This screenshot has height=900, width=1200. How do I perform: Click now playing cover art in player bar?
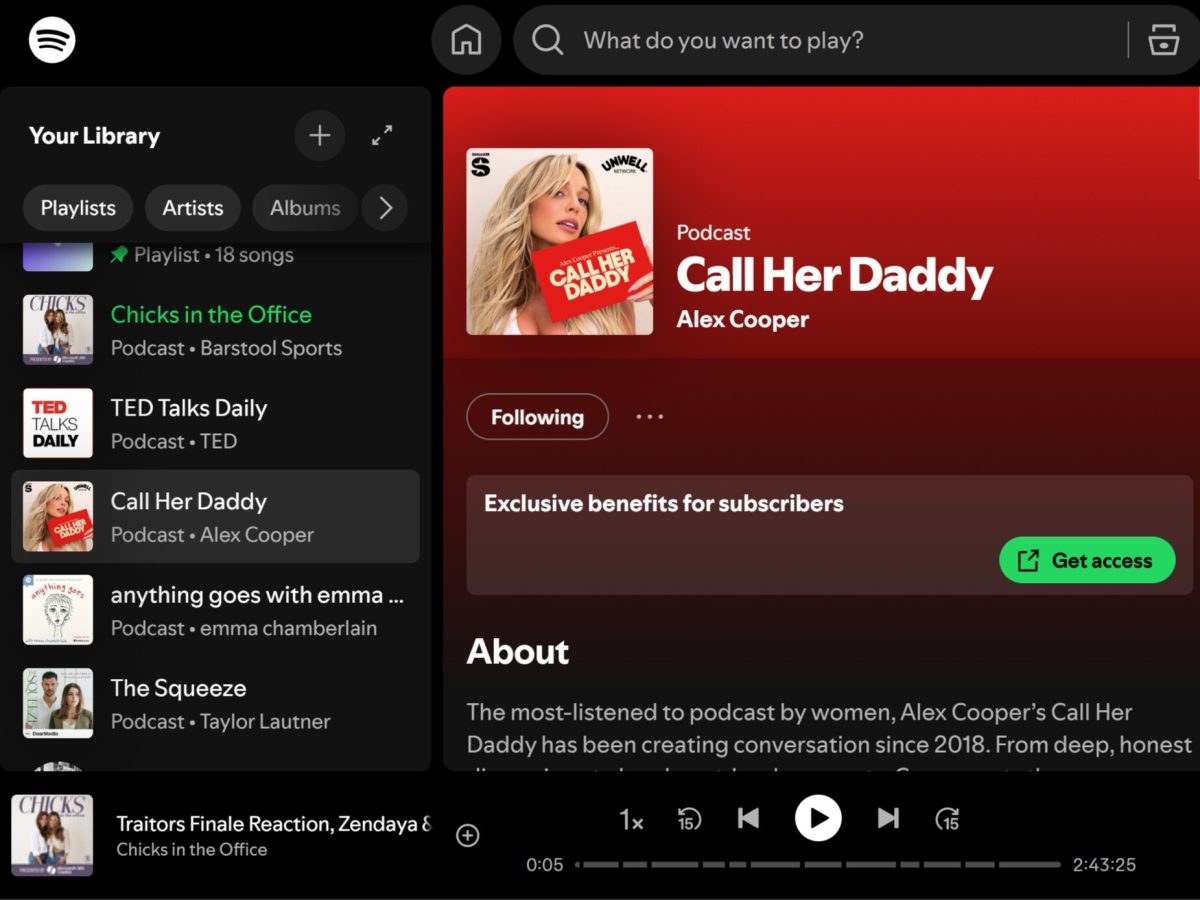(x=52, y=836)
